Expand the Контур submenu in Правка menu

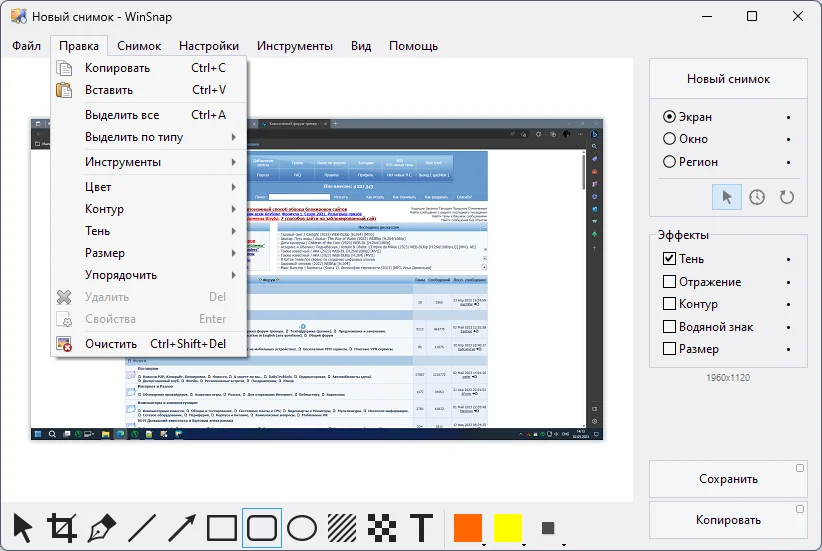(x=149, y=209)
